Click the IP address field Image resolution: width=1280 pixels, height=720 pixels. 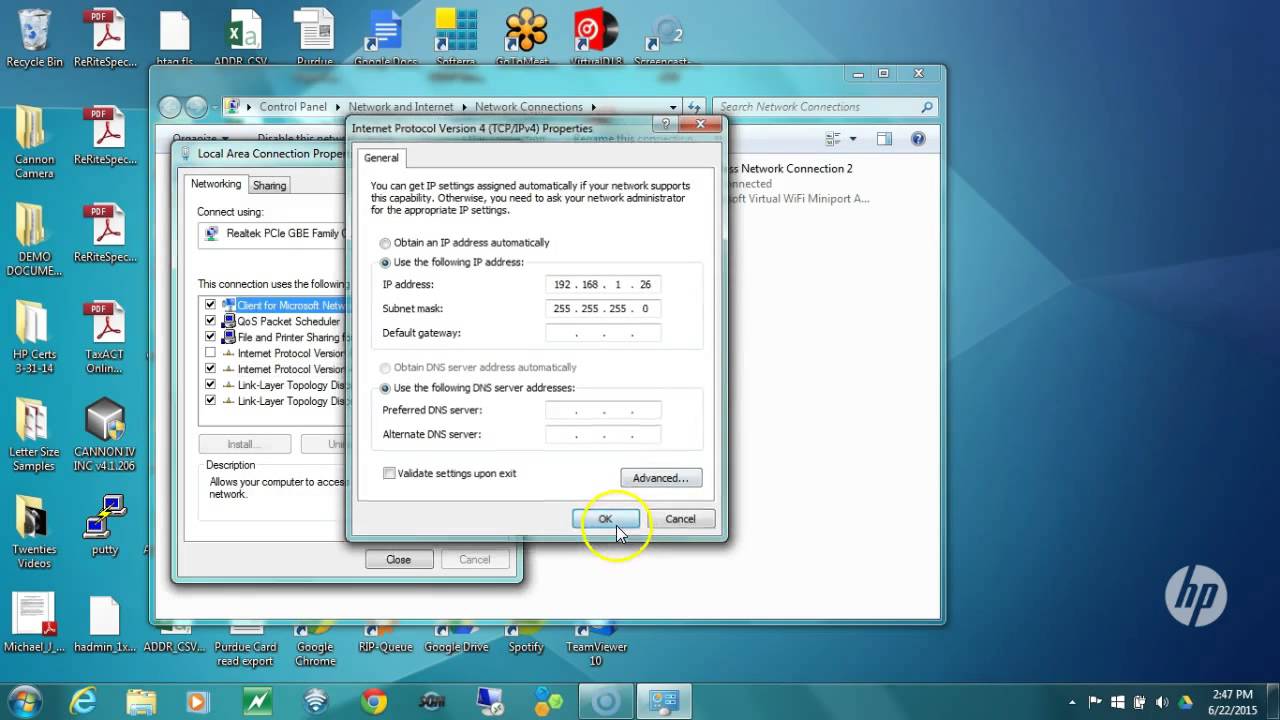point(603,284)
